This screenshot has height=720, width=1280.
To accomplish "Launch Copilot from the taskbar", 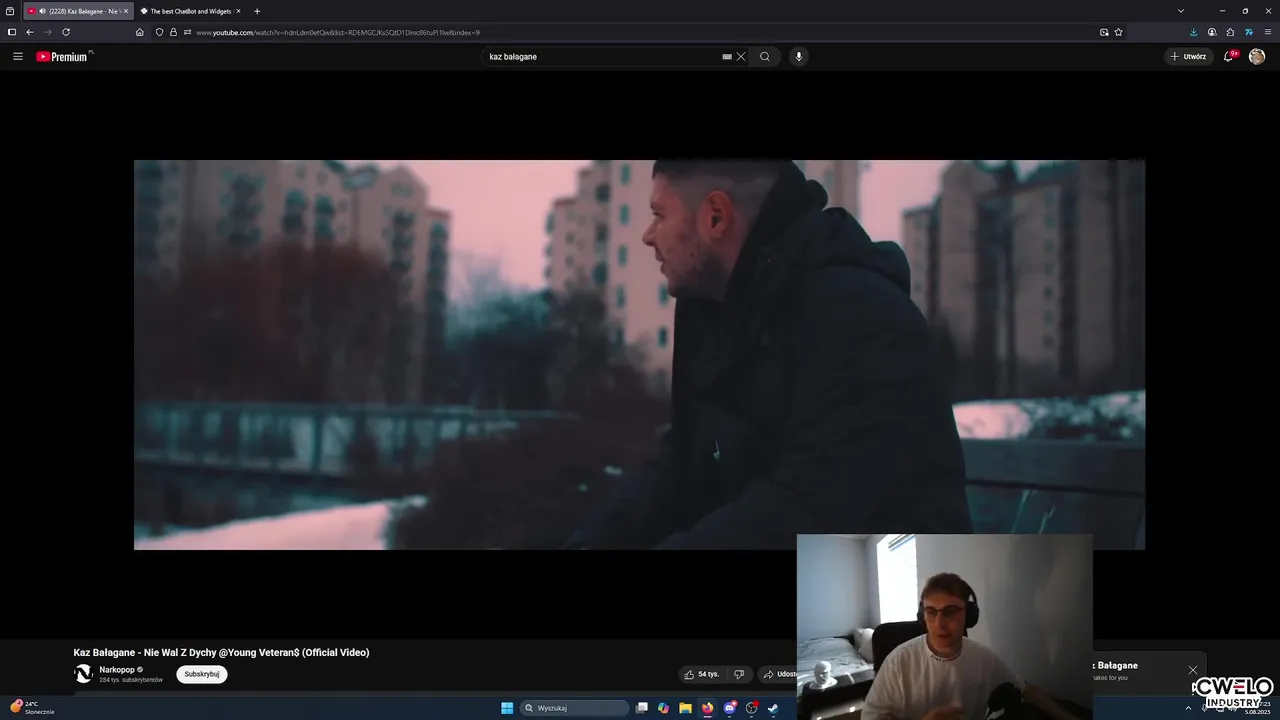I will click(x=663, y=708).
